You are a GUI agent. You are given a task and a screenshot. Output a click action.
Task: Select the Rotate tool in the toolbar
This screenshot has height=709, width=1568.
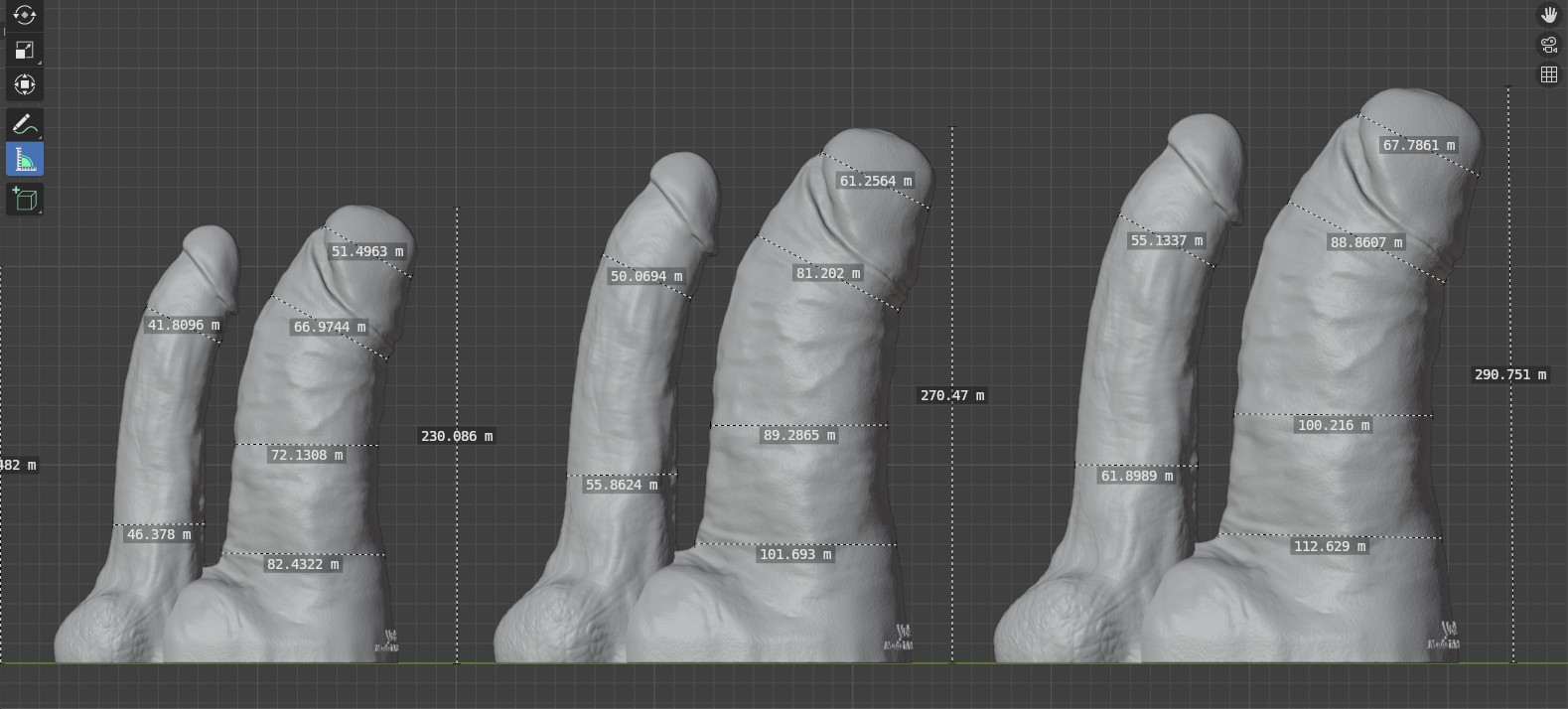(25, 14)
